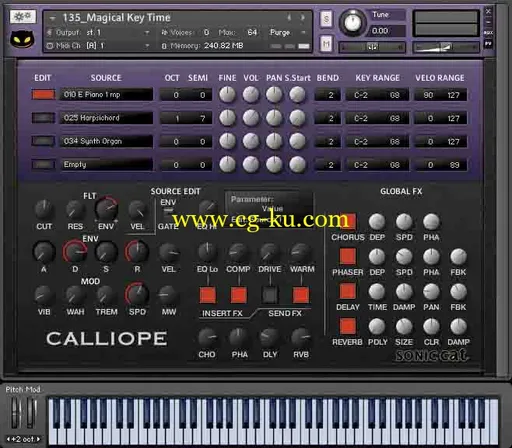
Task: Click the MOD SPD knob
Action: 137,294
